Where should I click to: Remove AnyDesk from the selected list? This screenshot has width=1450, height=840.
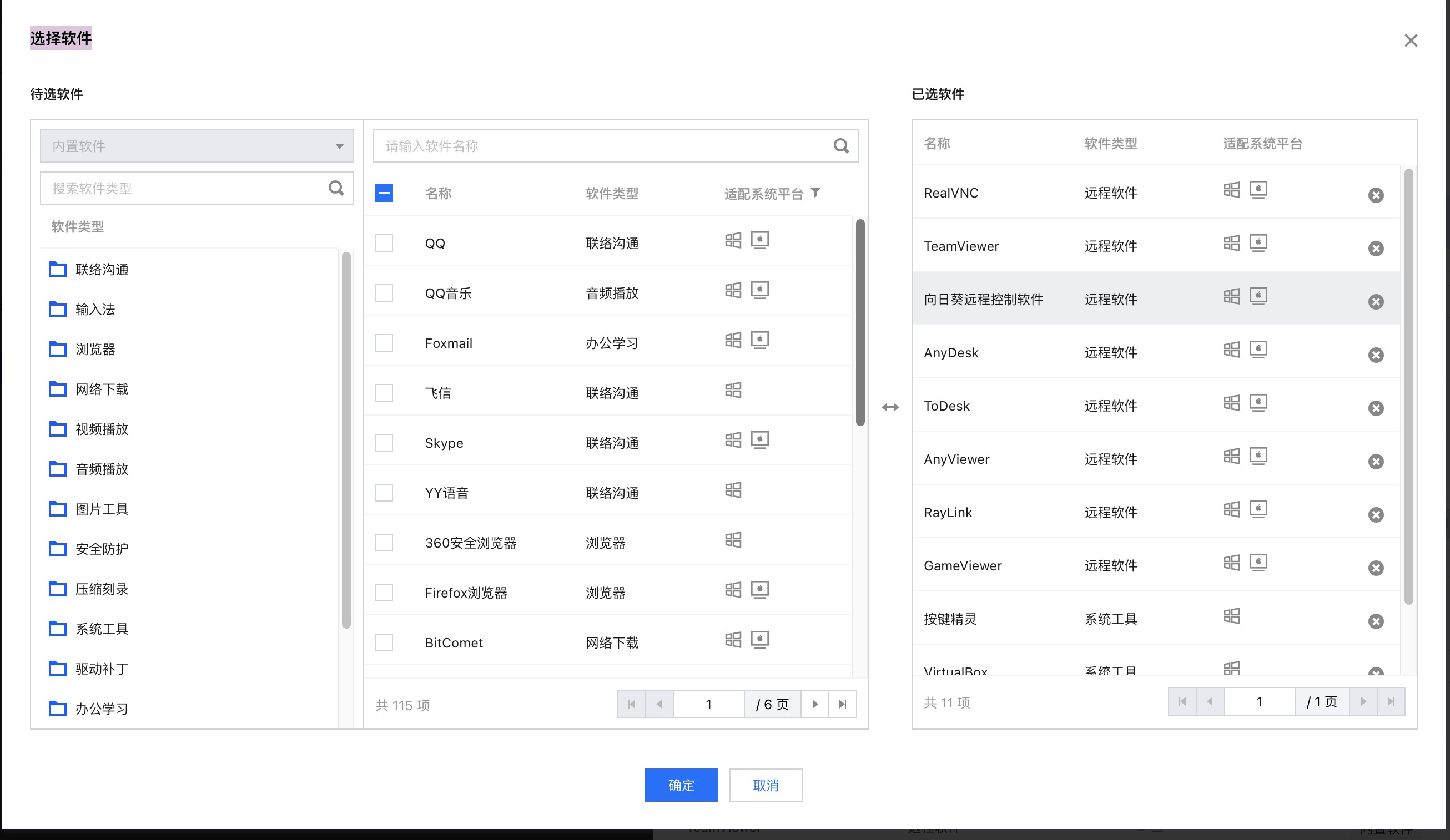coord(1376,355)
